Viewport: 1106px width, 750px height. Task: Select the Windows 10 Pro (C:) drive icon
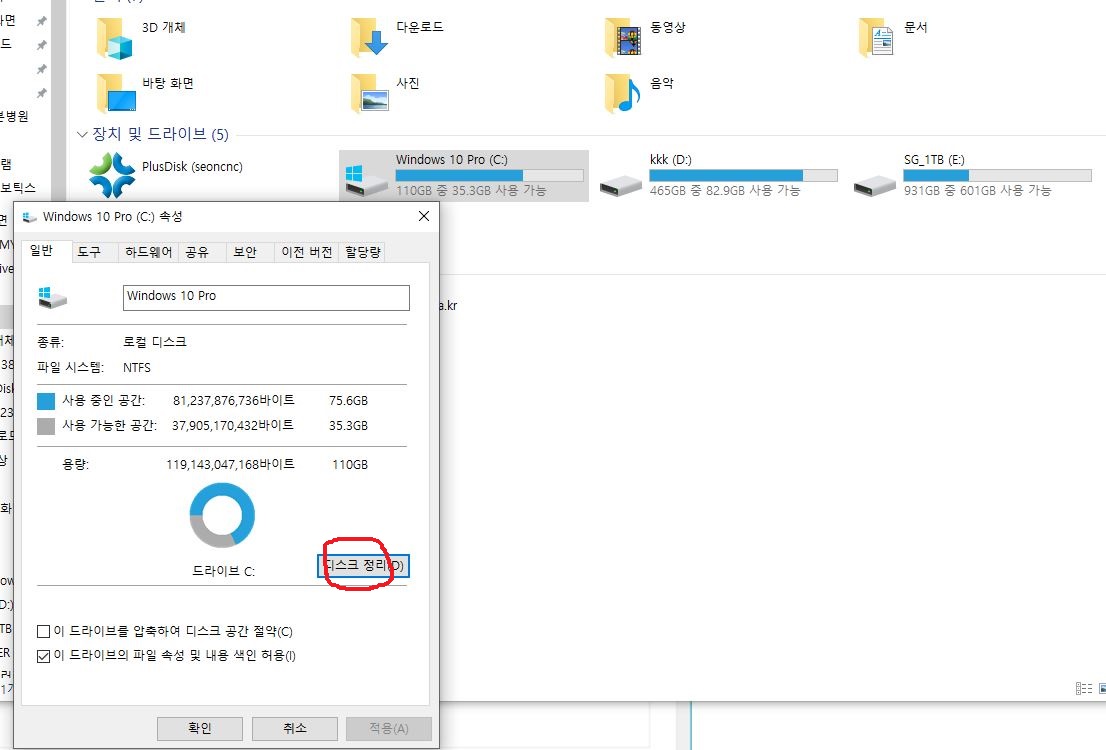pyautogui.click(x=366, y=181)
